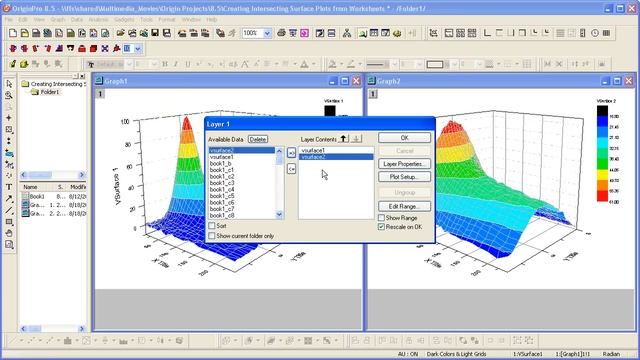Select the Line drawing tool
This screenshot has height=360, width=640.
pos(9,210)
